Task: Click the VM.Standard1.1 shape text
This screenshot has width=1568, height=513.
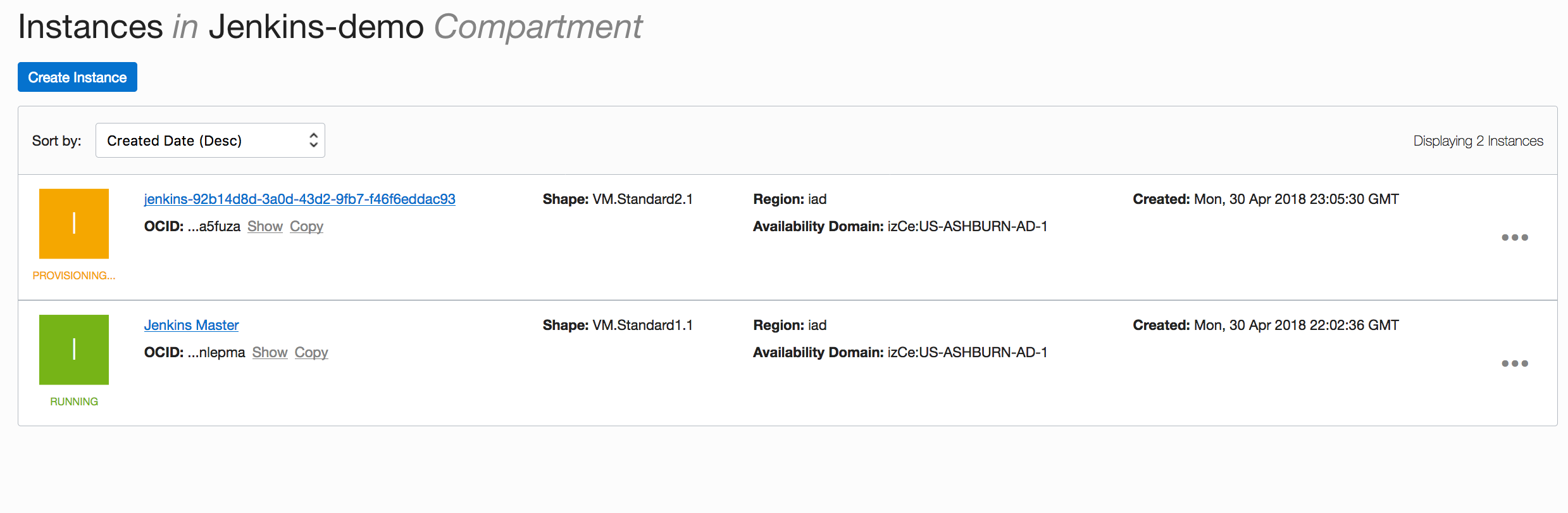Action: pos(642,326)
